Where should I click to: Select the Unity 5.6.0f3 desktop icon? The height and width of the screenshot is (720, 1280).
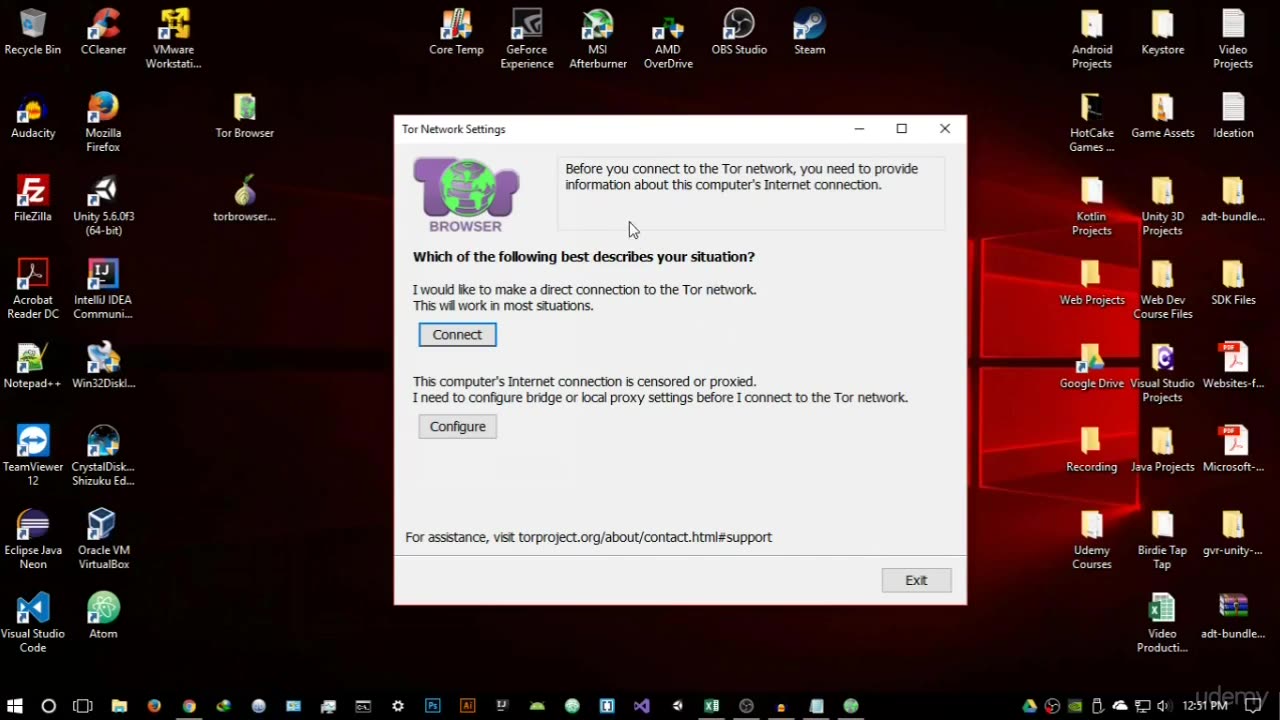click(x=103, y=206)
